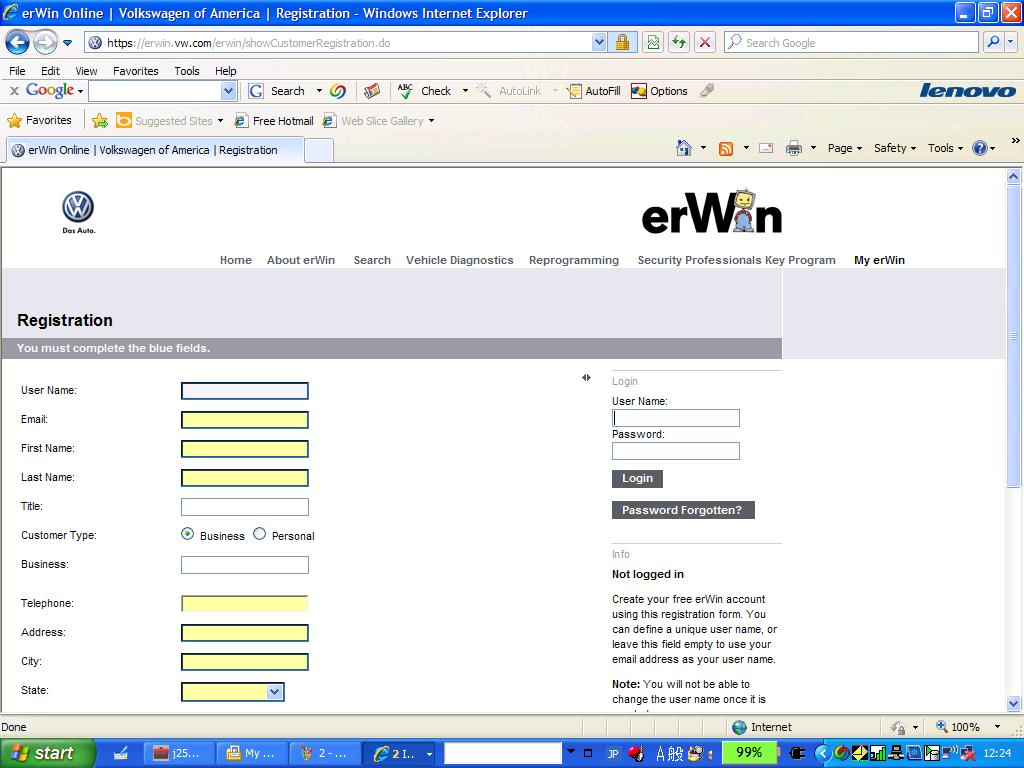Screen dimensions: 1024x768
Task: Click the padlock security icon in address bar
Action: (622, 42)
